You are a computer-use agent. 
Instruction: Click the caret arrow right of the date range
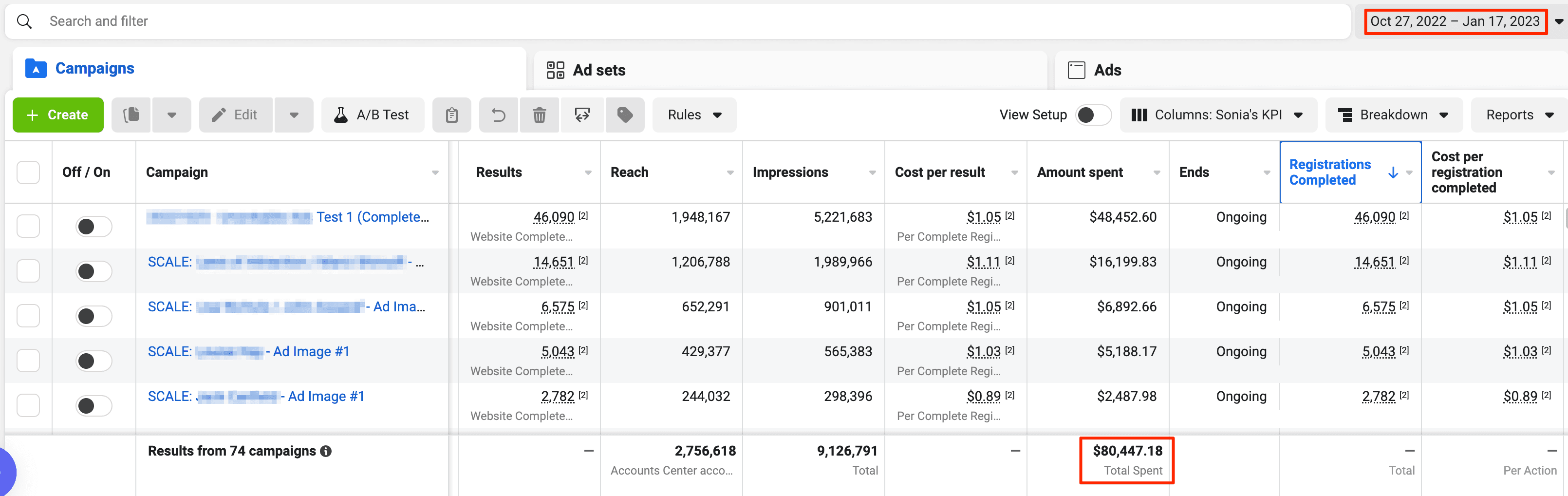click(1559, 21)
